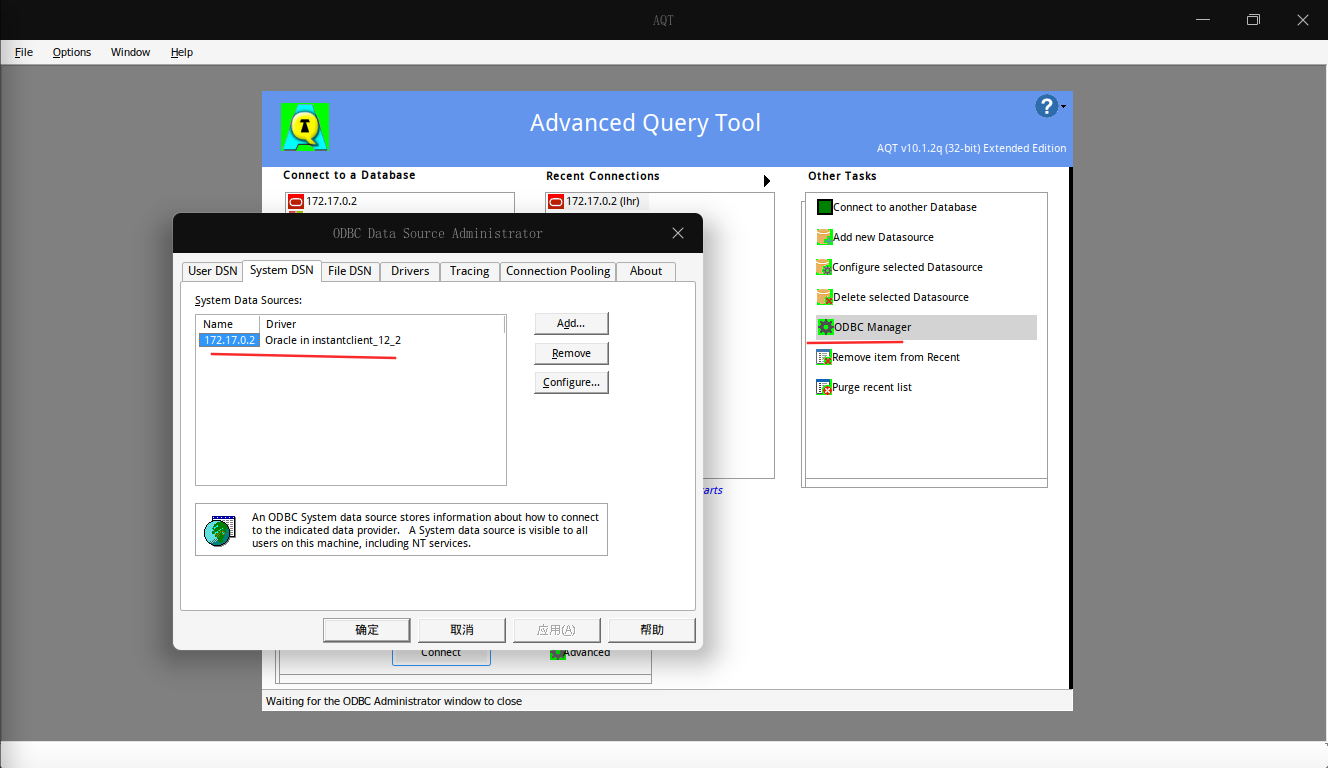Screen dimensions: 1328x768
Task: Click the Driver column header
Action: tap(382, 324)
